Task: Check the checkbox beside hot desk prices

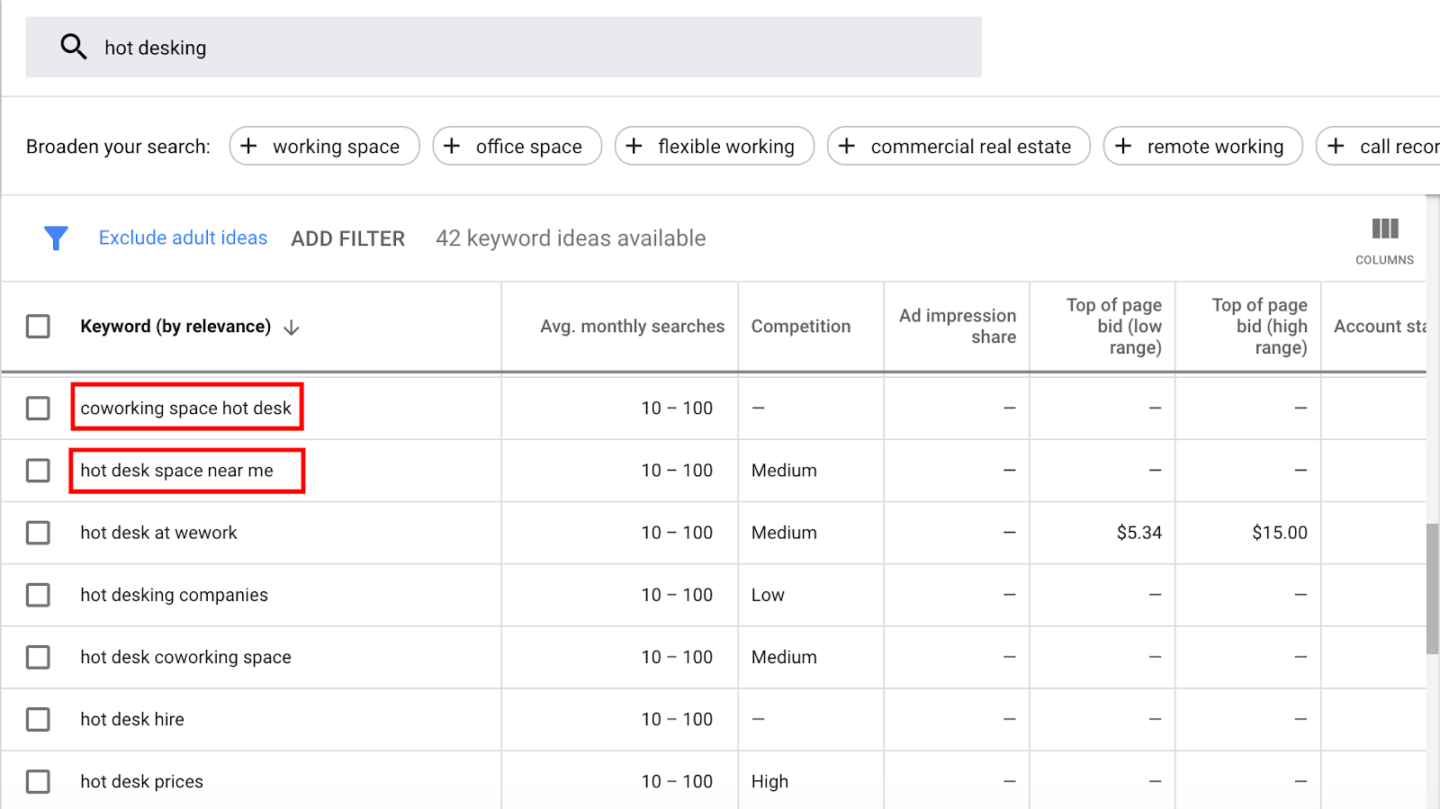Action: (x=37, y=781)
